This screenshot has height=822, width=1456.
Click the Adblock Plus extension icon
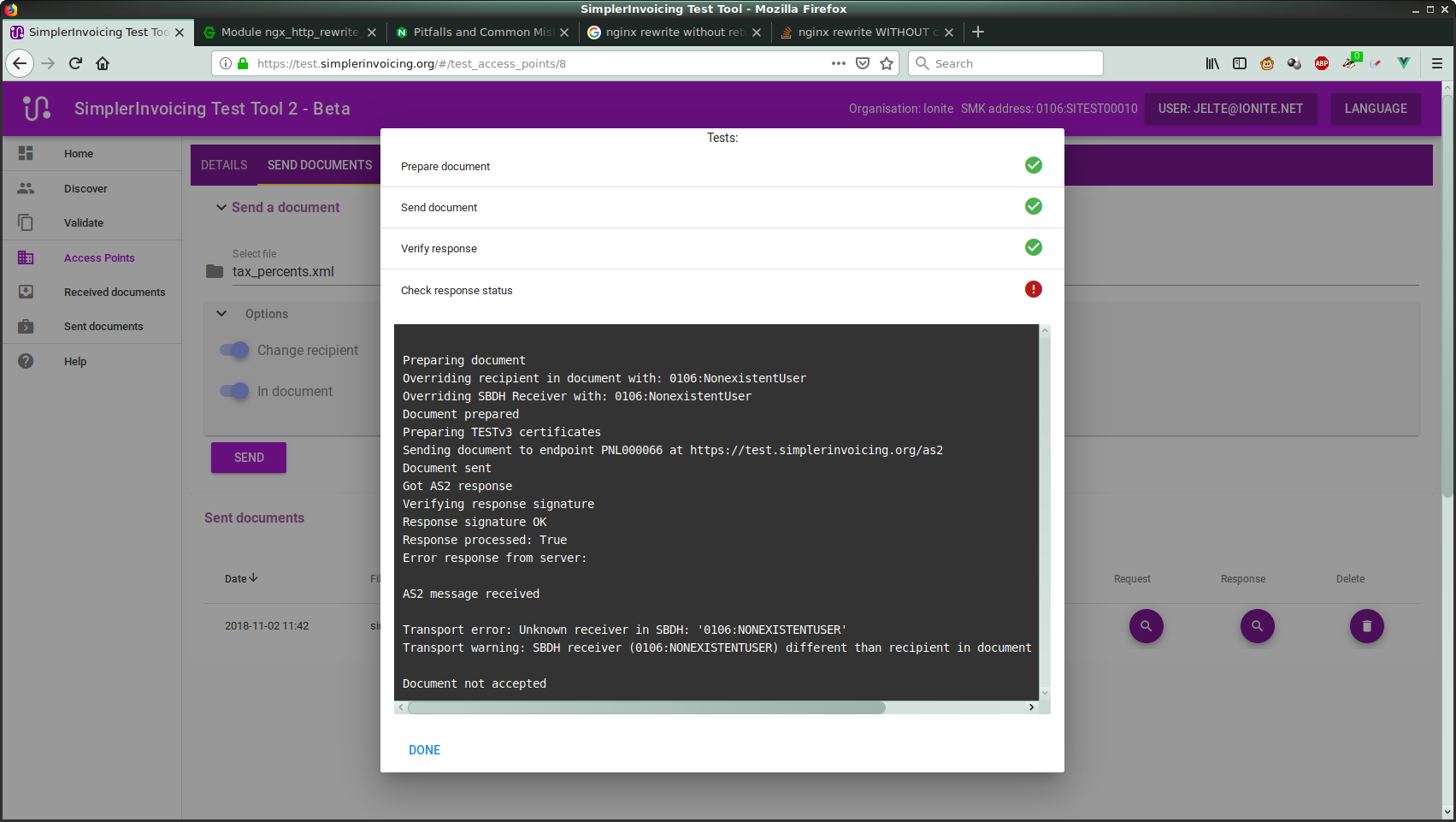pos(1322,63)
